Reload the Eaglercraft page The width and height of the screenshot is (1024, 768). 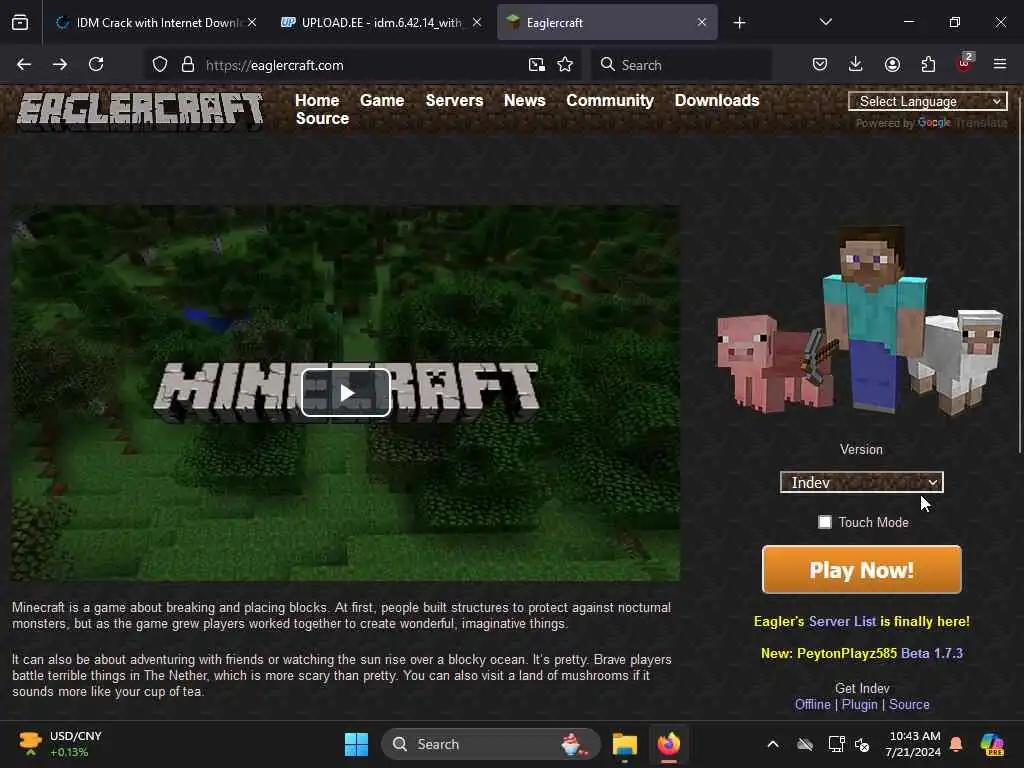click(x=96, y=65)
